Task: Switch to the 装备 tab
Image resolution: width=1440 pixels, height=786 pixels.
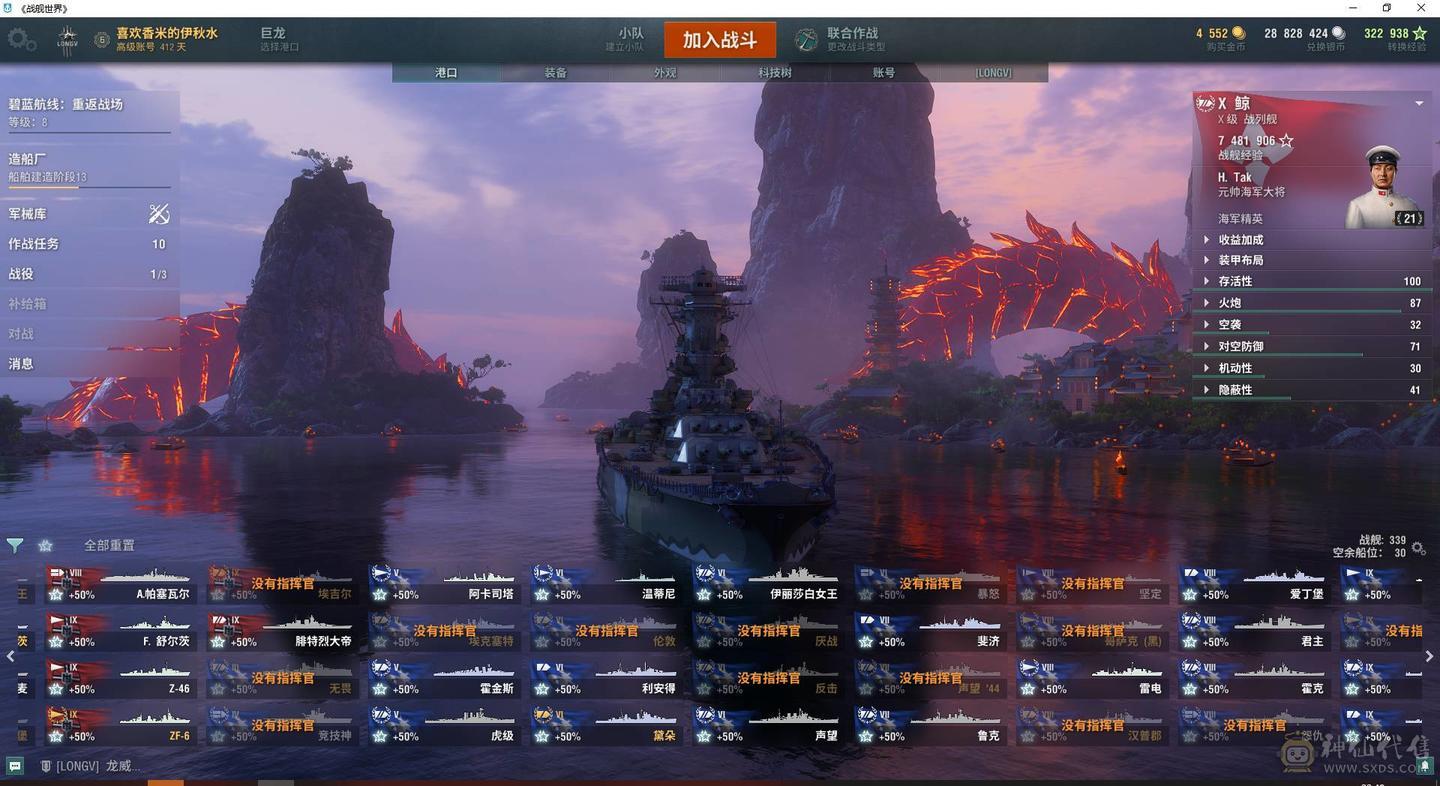Action: 555,73
